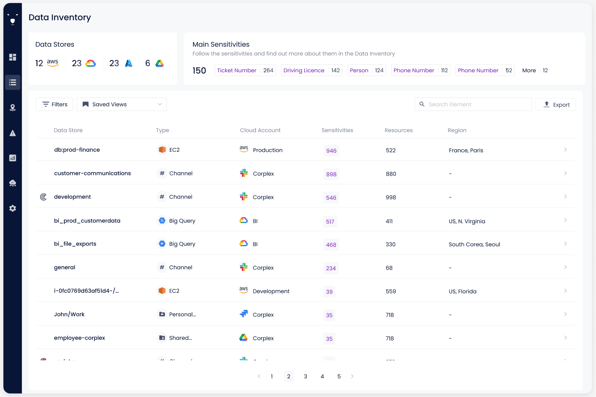Viewport: 596px width, 397px height.
Task: Click the EC2 icon in db:prod-finance row
Action: [162, 150]
